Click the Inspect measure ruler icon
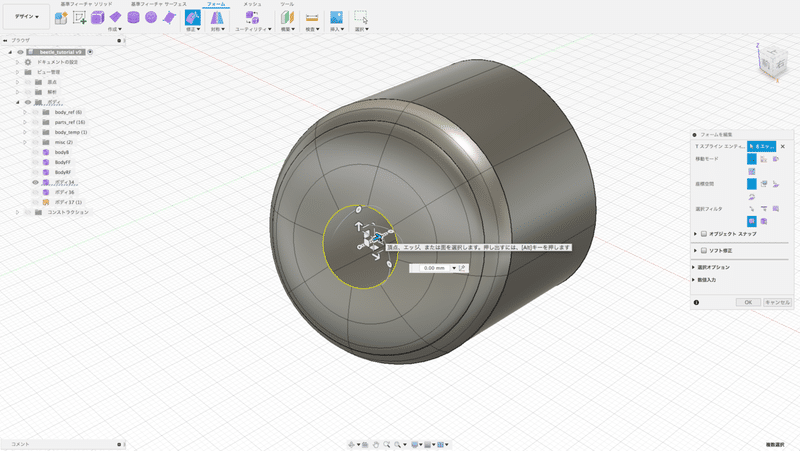Image resolution: width=800 pixels, height=451 pixels. click(312, 18)
